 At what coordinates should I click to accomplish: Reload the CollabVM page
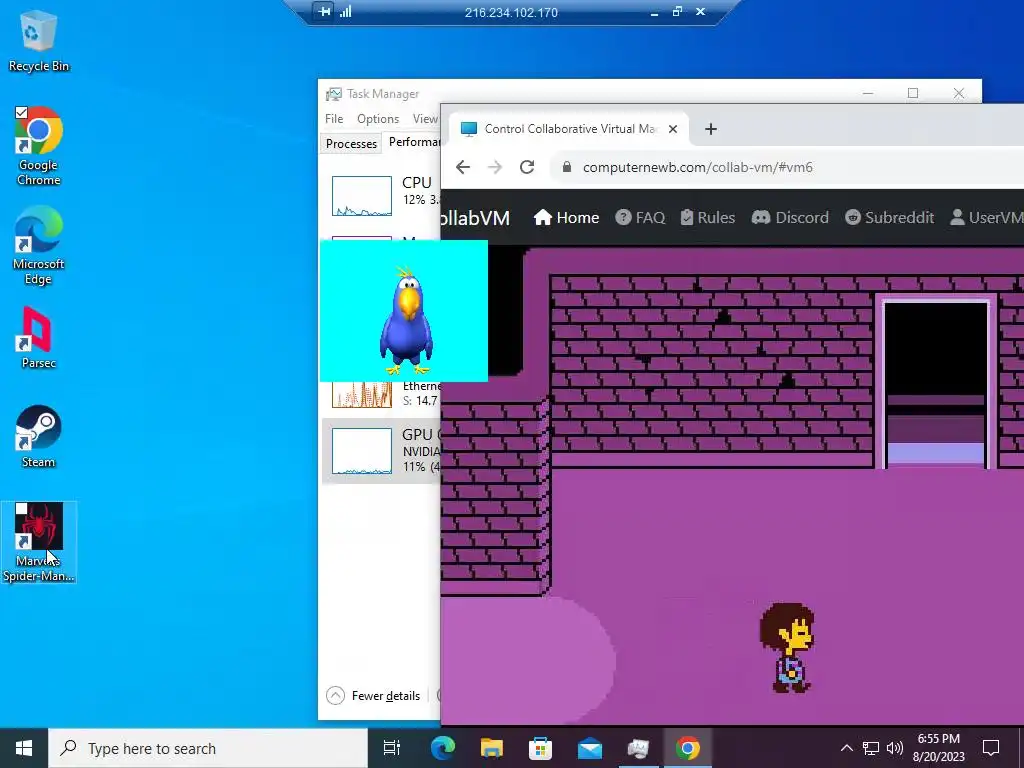[527, 167]
